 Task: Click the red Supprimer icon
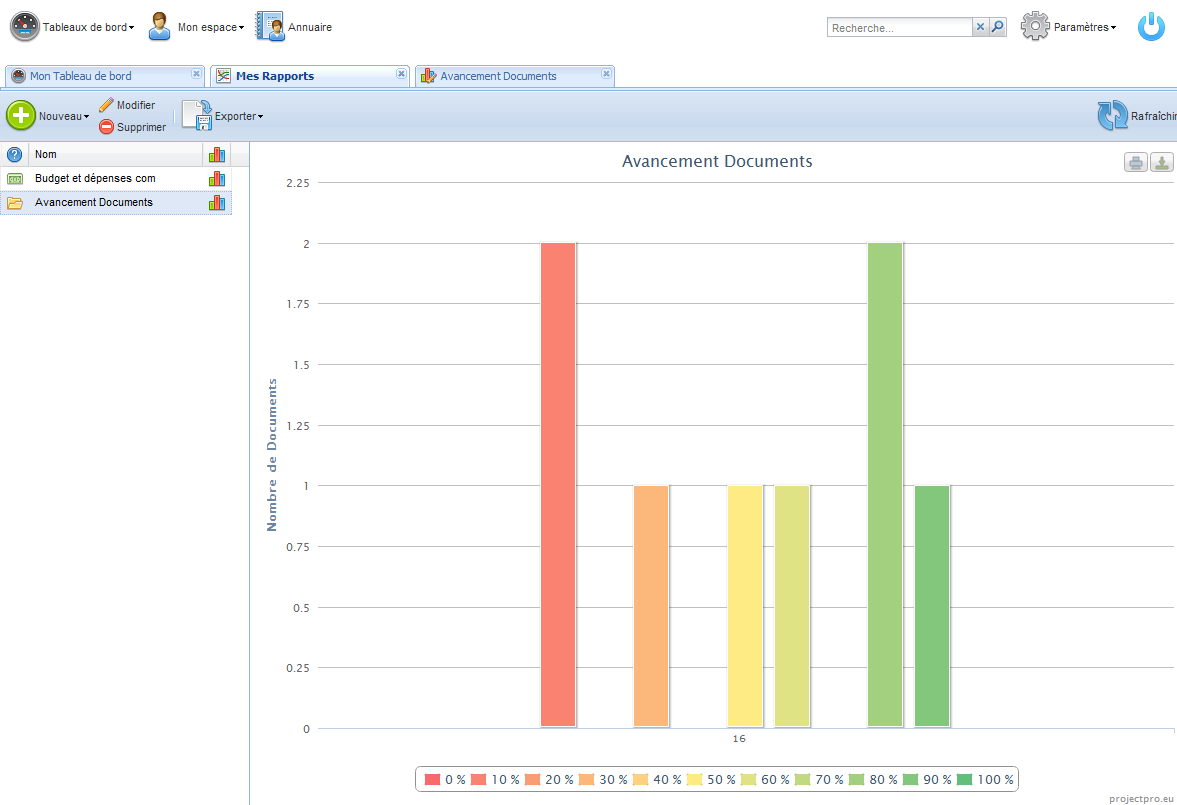(106, 127)
